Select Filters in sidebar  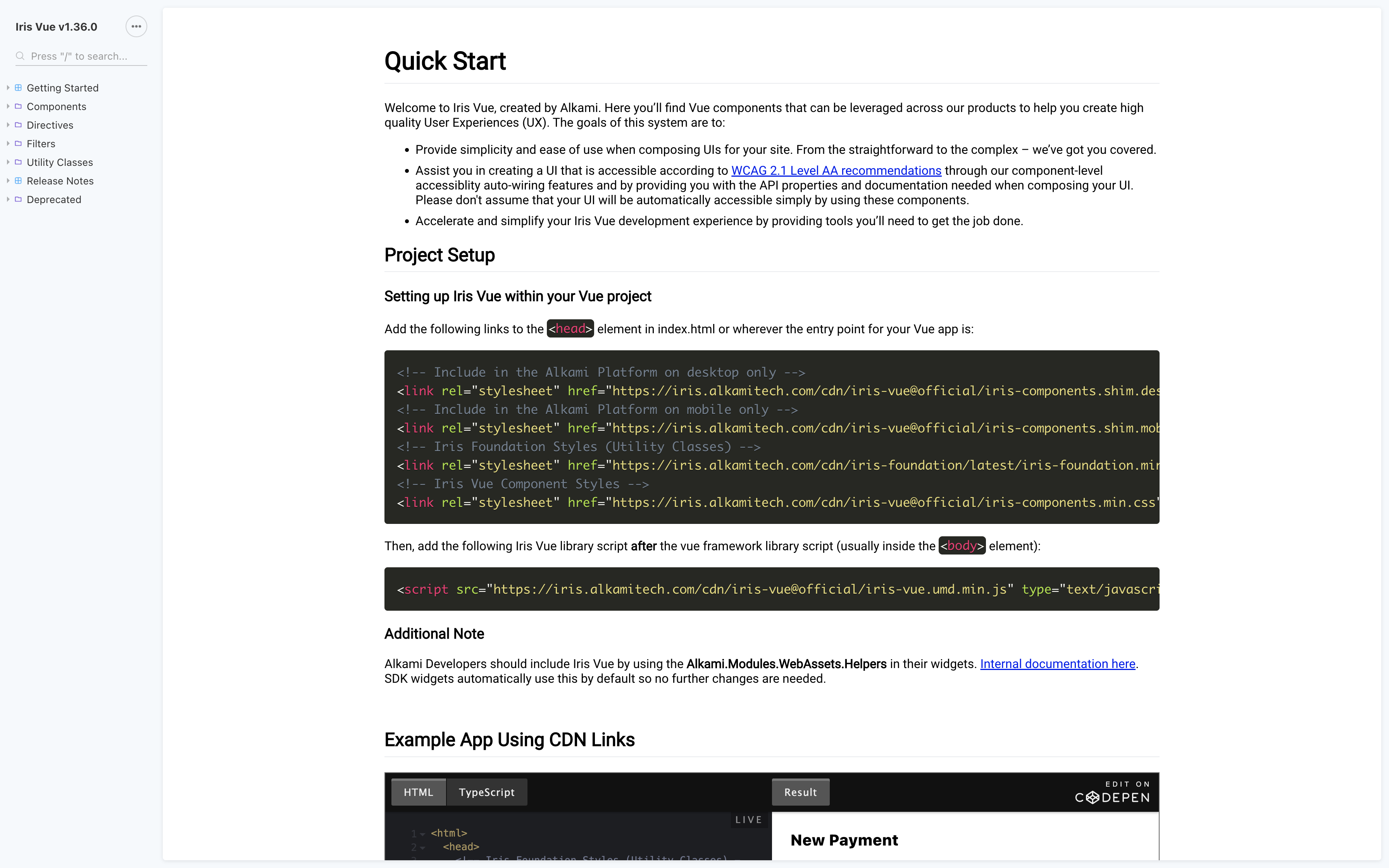(41, 143)
